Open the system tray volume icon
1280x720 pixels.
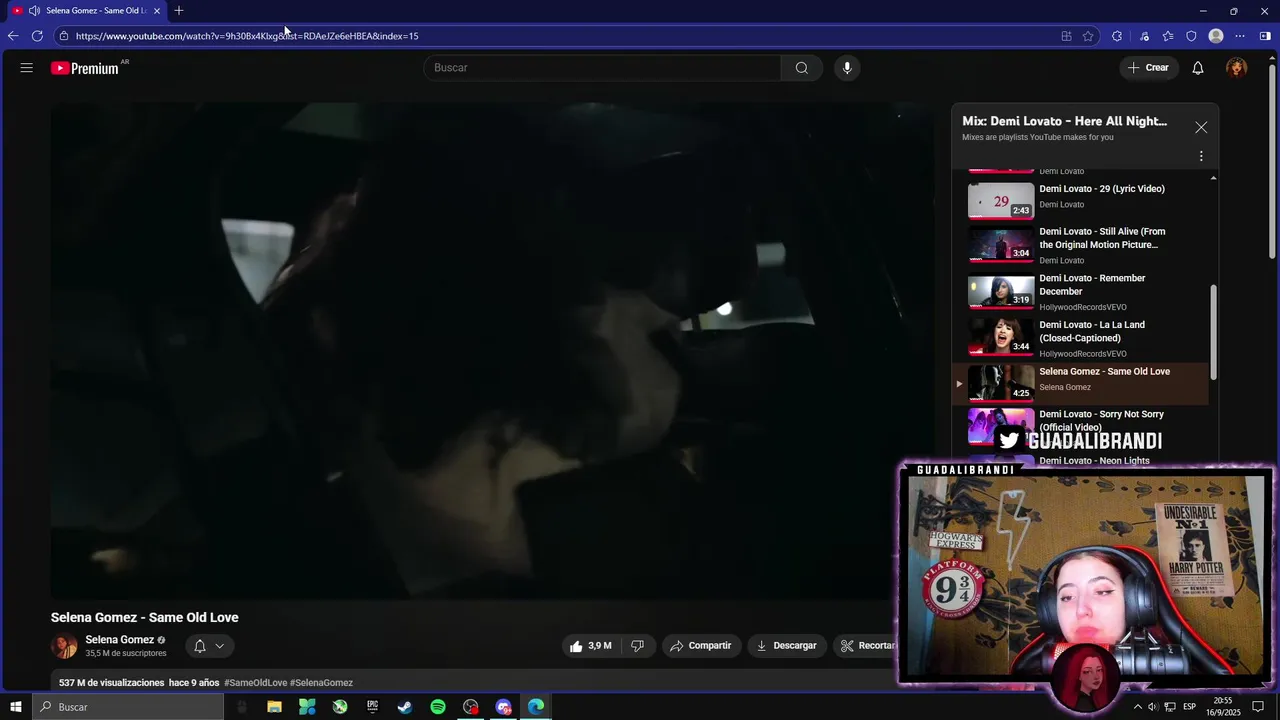(1153, 707)
